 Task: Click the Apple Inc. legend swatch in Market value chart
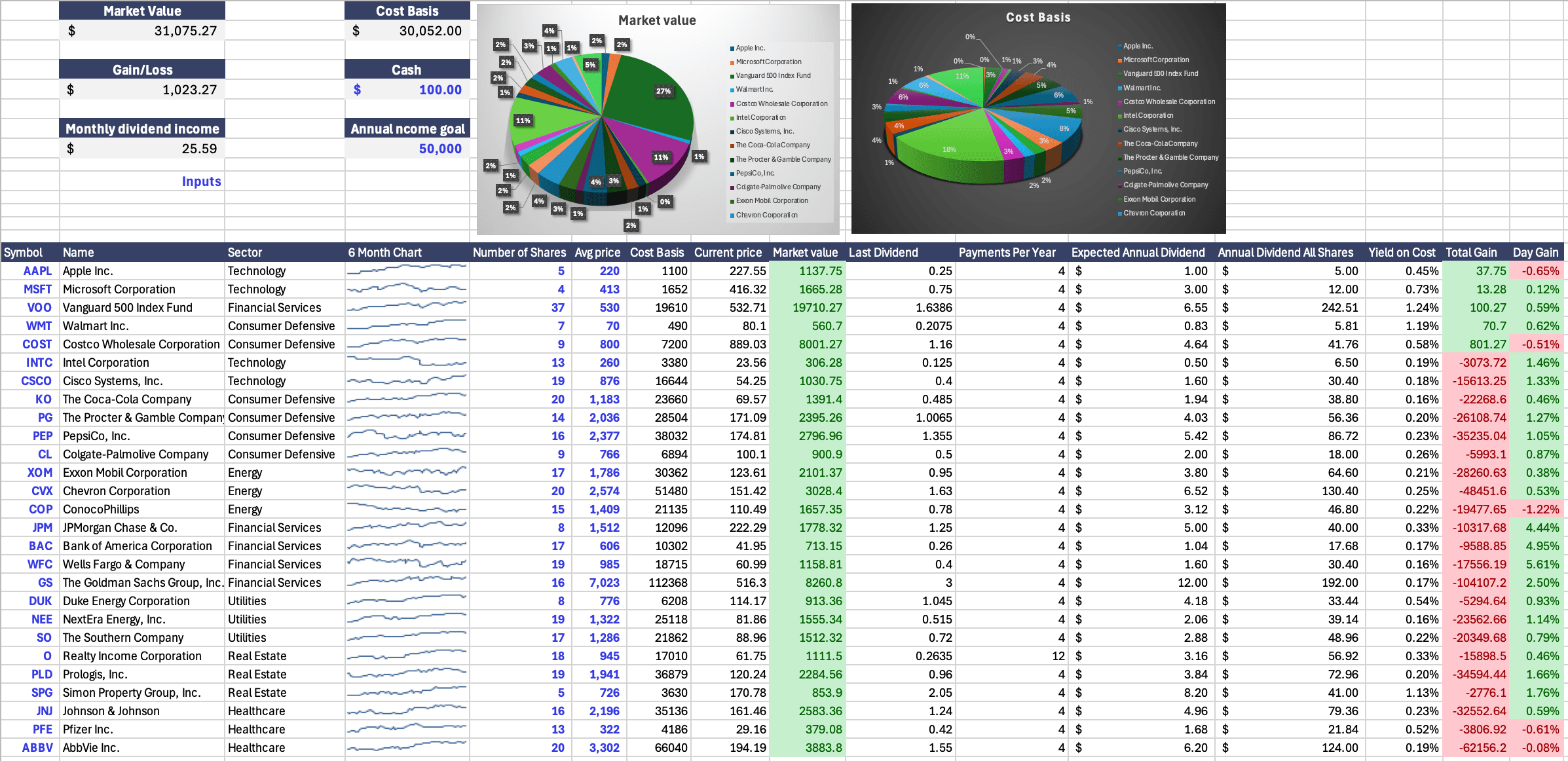click(732, 48)
